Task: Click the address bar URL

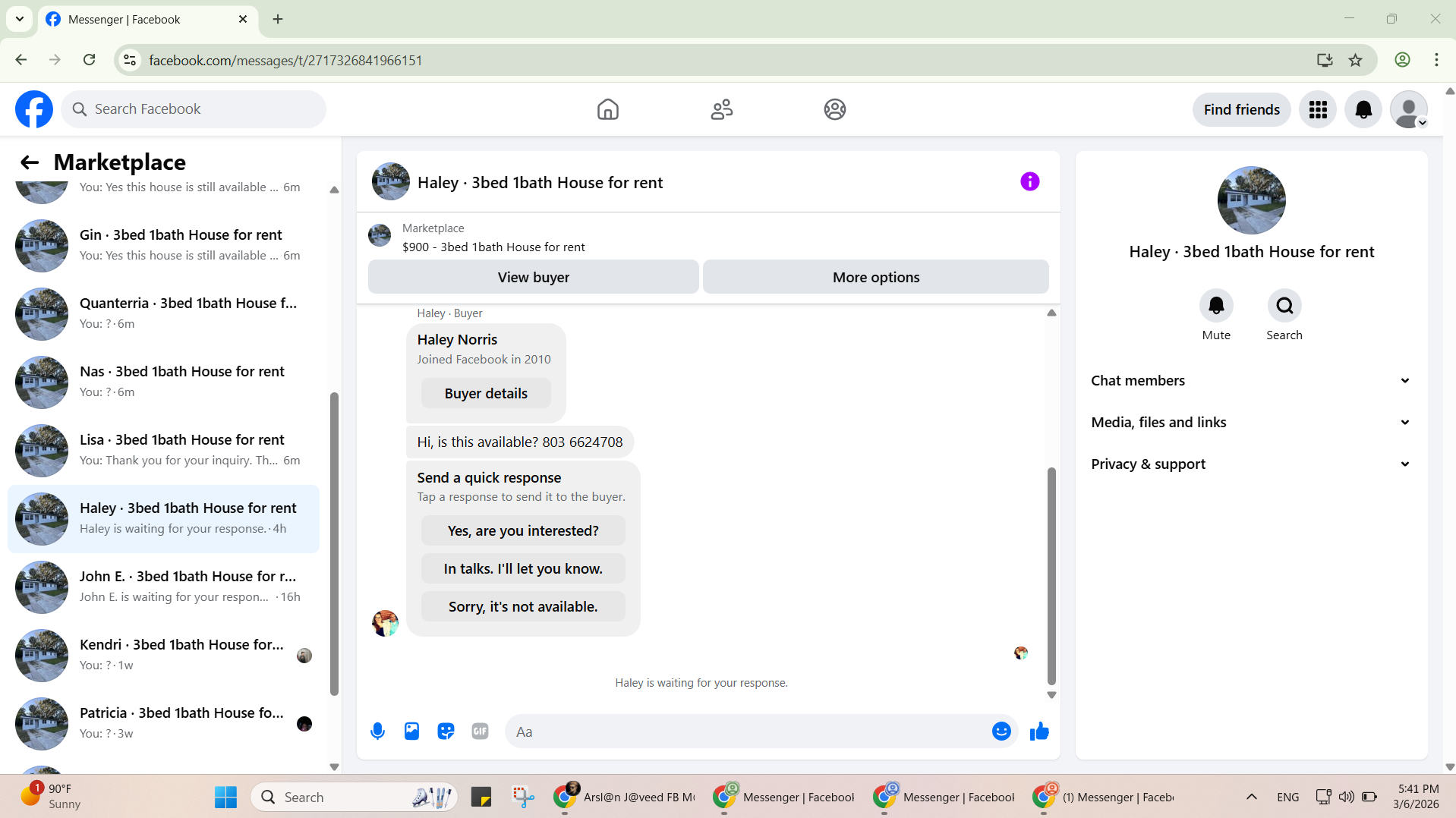Action: (285, 60)
